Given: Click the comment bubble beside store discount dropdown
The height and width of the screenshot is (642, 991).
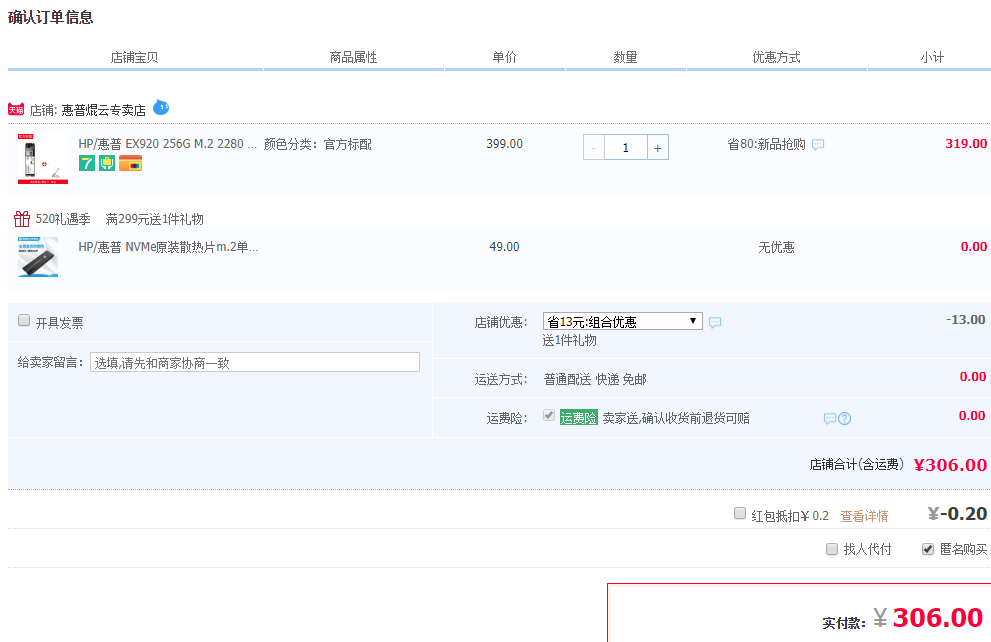Looking at the screenshot, I should click(x=715, y=322).
